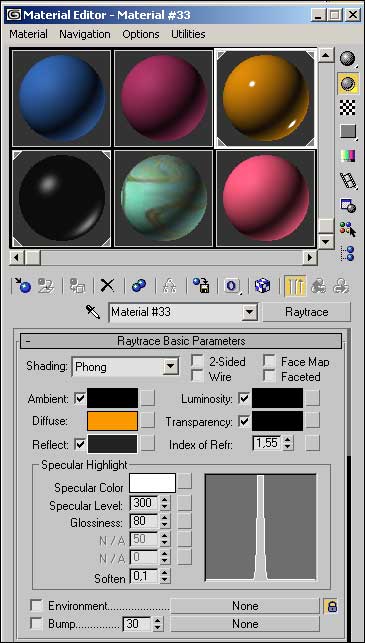Click the white Specular Color swatch
Screen dimensions: 365x643
click(153, 483)
